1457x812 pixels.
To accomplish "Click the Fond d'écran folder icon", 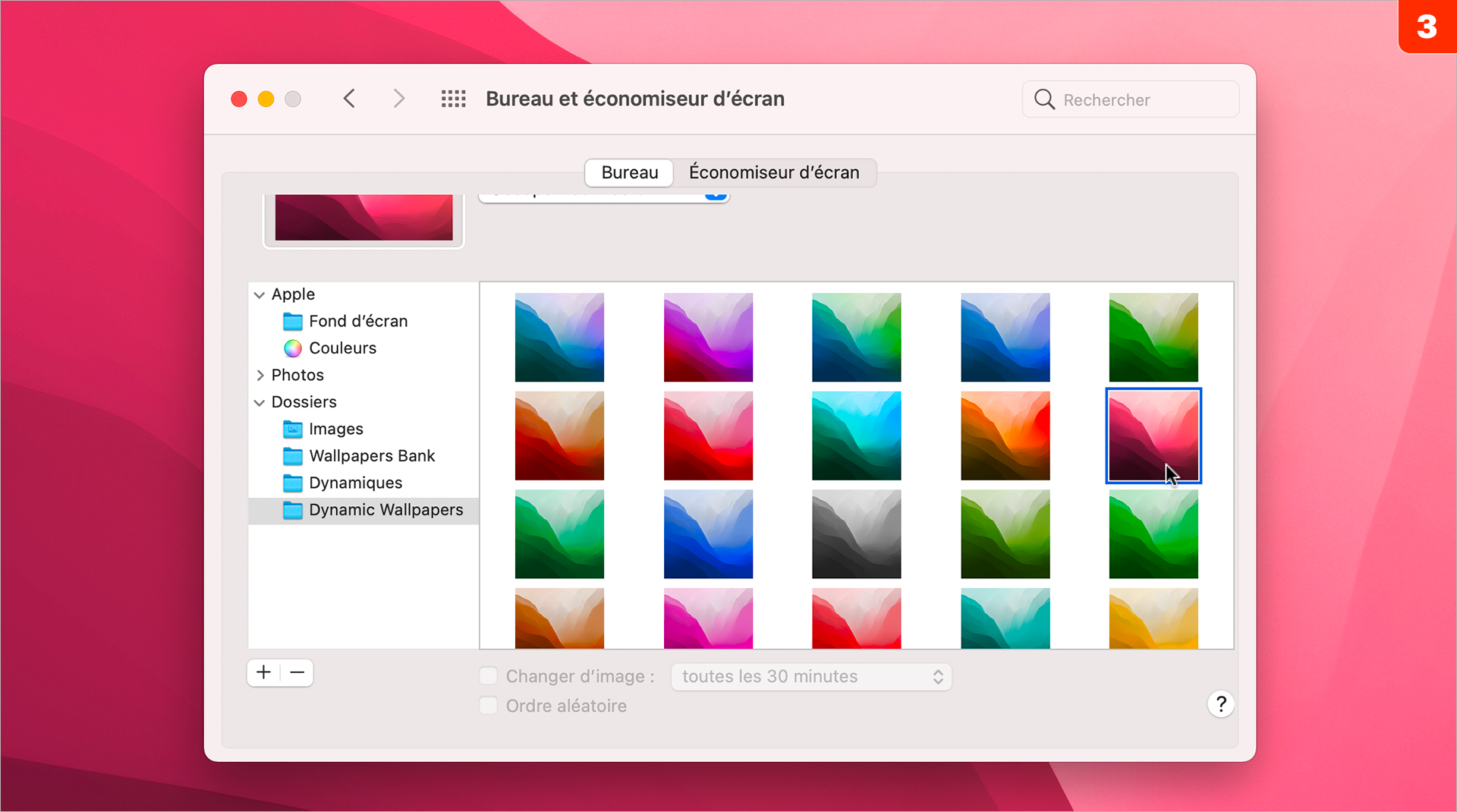I will point(293,321).
